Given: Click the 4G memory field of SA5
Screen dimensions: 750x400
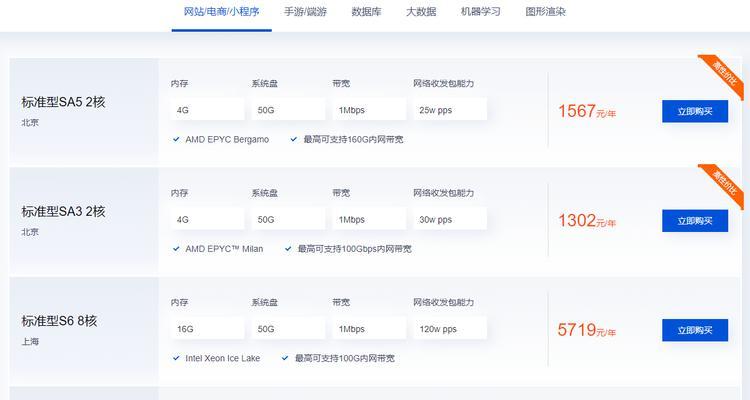Looking at the screenshot, I should point(208,110).
